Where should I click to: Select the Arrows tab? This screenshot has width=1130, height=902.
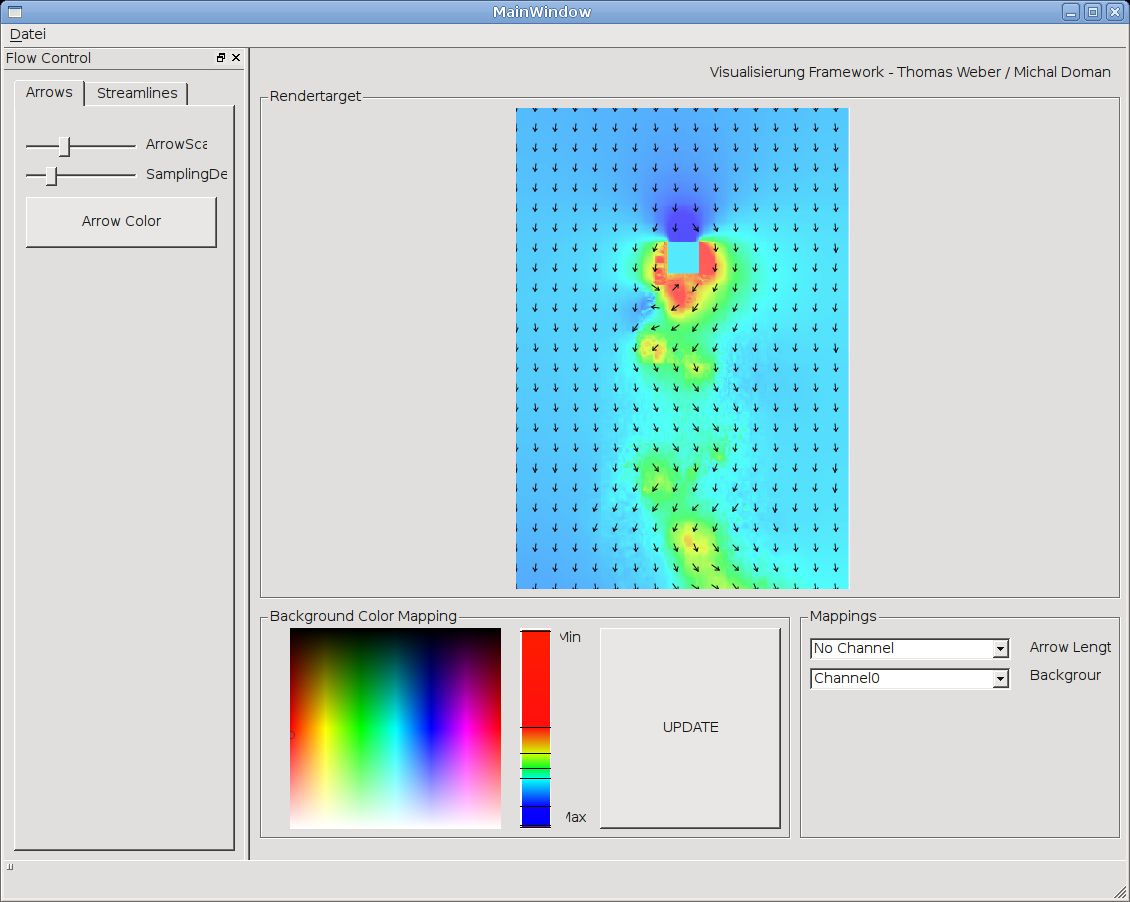(x=49, y=92)
